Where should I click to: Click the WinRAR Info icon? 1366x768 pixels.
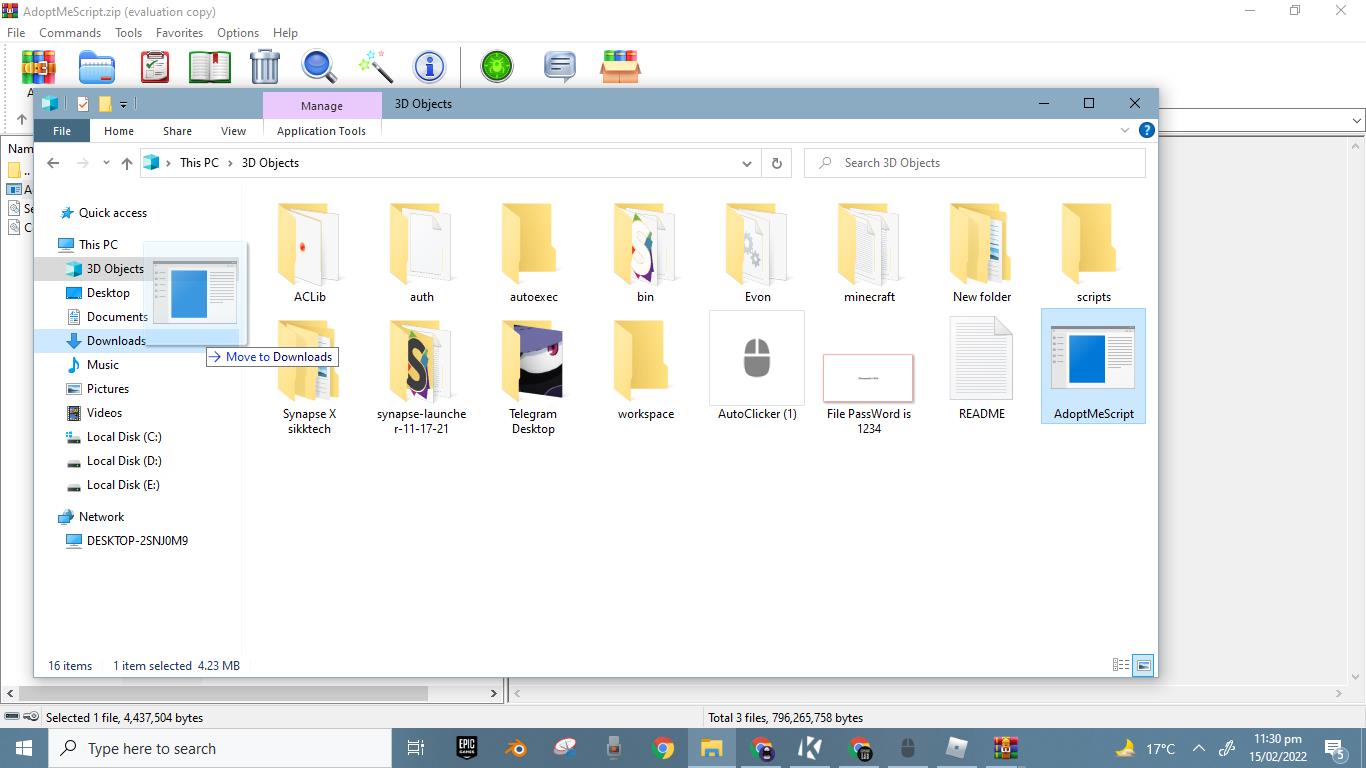430,67
